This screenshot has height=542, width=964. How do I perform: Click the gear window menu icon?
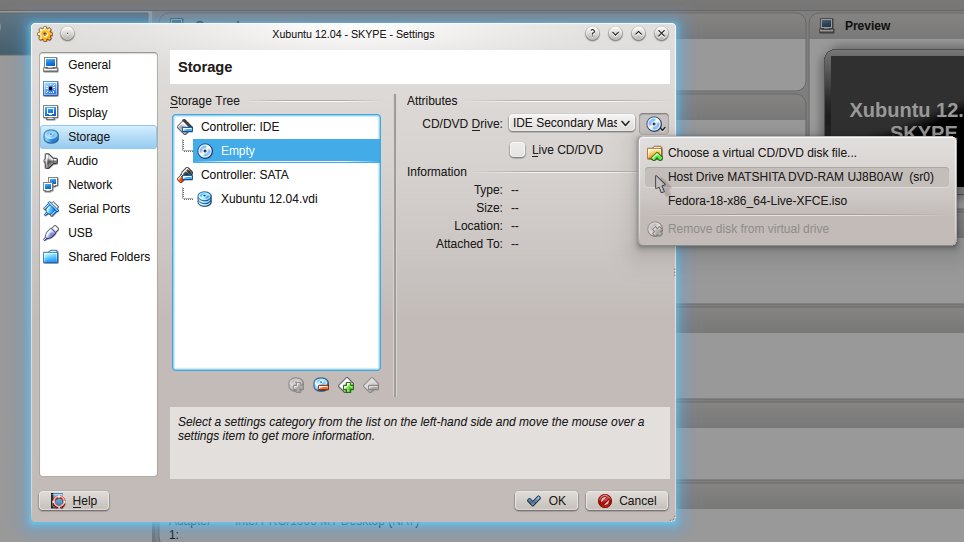(45, 34)
